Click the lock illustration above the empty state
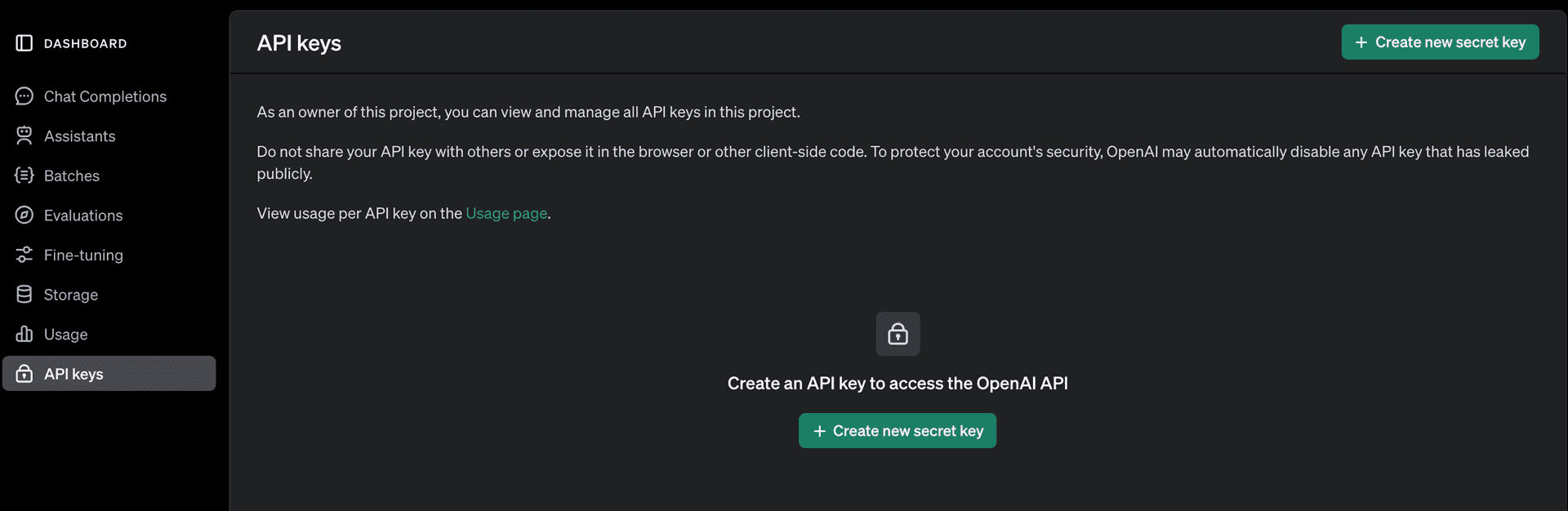The image size is (1568, 511). tap(897, 333)
